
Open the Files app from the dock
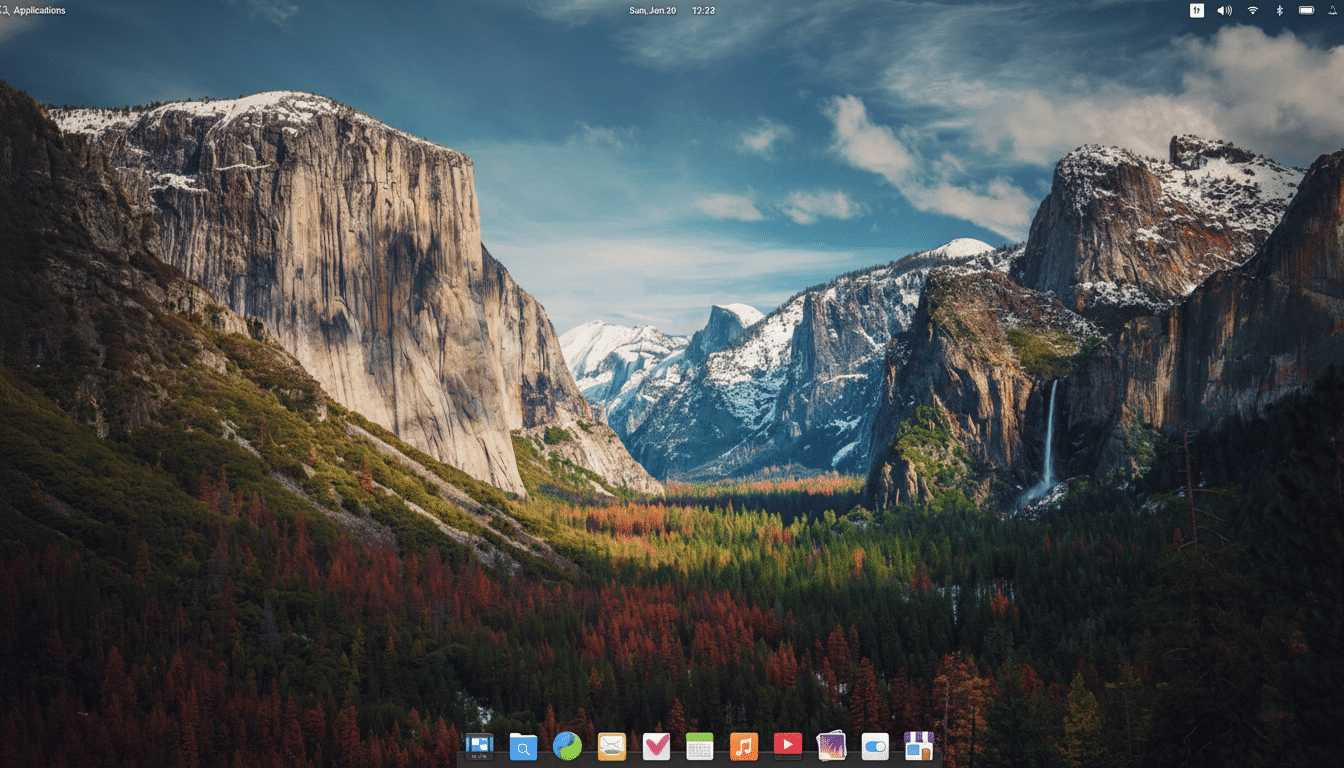point(523,746)
